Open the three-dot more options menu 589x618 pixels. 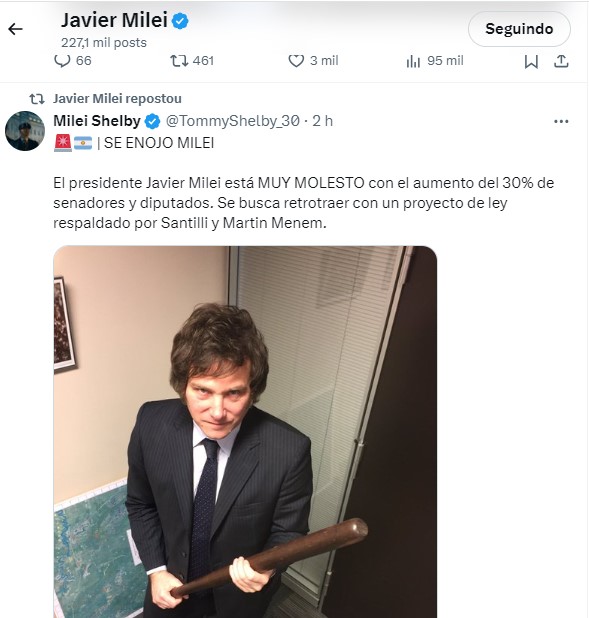(561, 121)
